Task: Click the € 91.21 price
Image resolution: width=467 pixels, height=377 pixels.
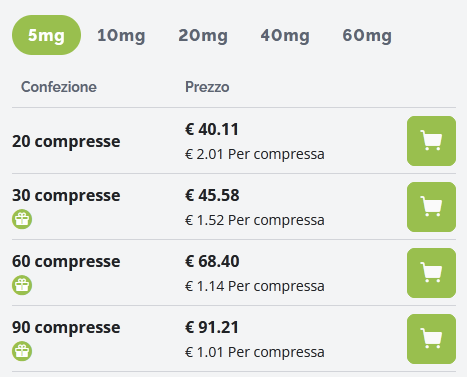Action: [x=212, y=327]
